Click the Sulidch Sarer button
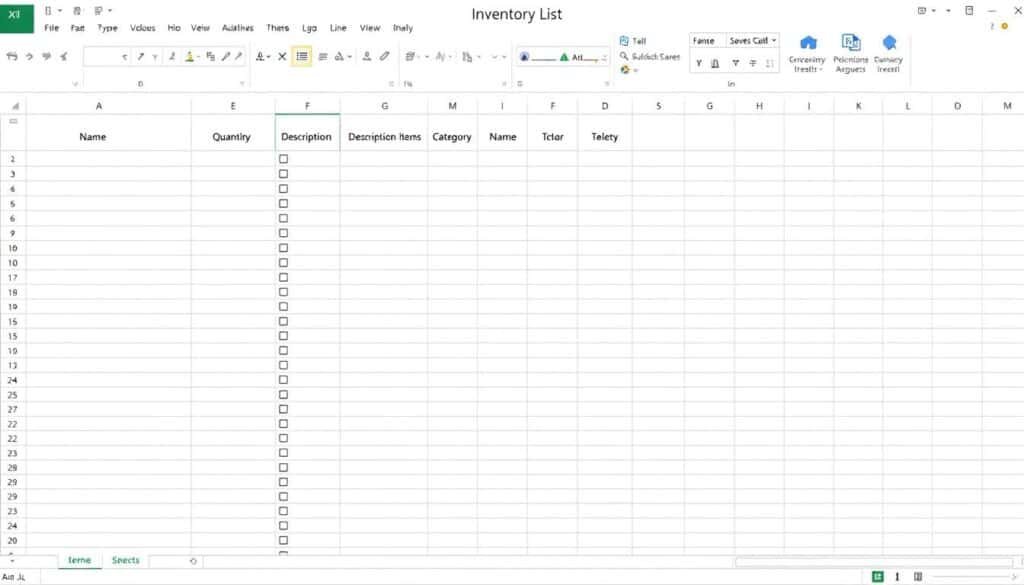This screenshot has width=1024, height=585. click(x=650, y=56)
